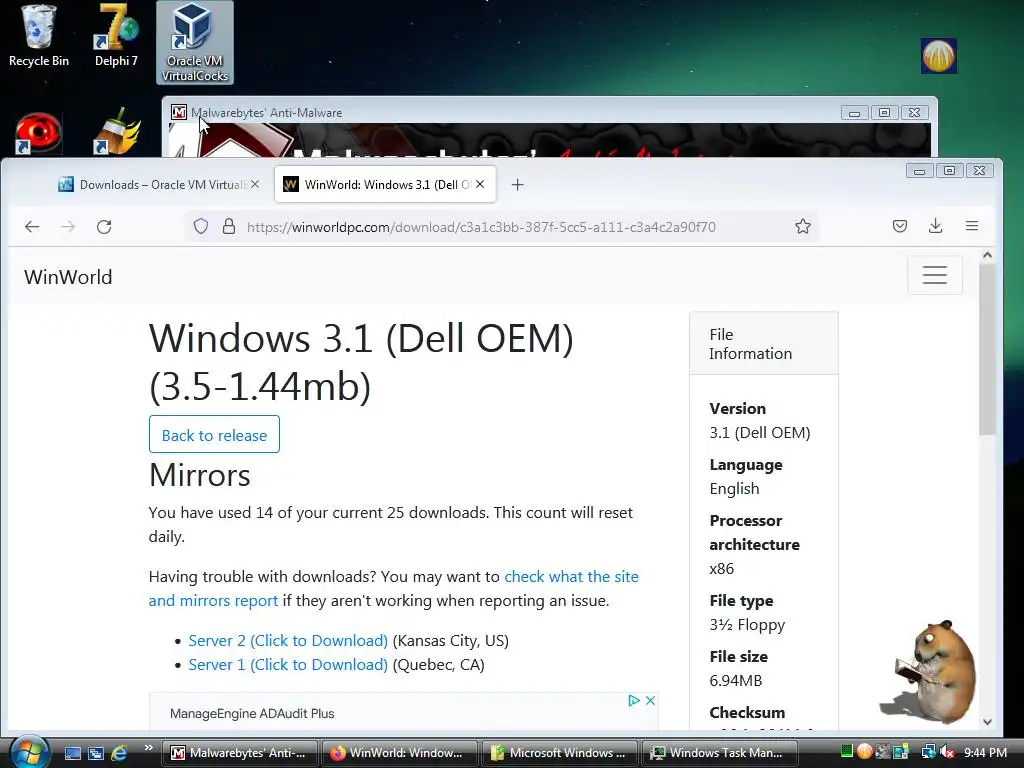This screenshot has width=1024, height=768.
Task: Expand the Quick Launch overflow chevron
Action: pos(148,748)
